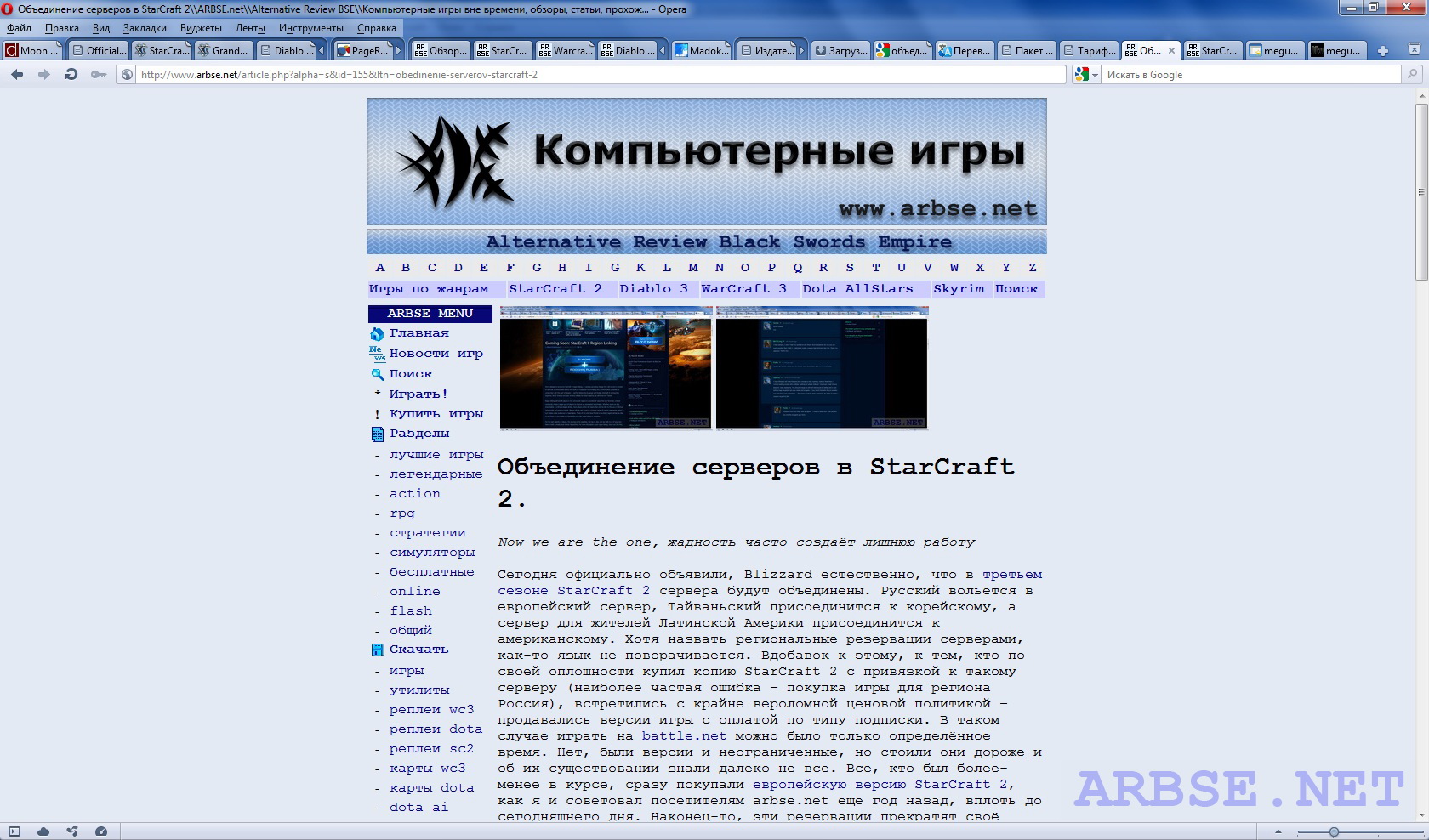Click the Поиск magnifier icon in sidebar
1429x840 pixels.
tap(377, 374)
